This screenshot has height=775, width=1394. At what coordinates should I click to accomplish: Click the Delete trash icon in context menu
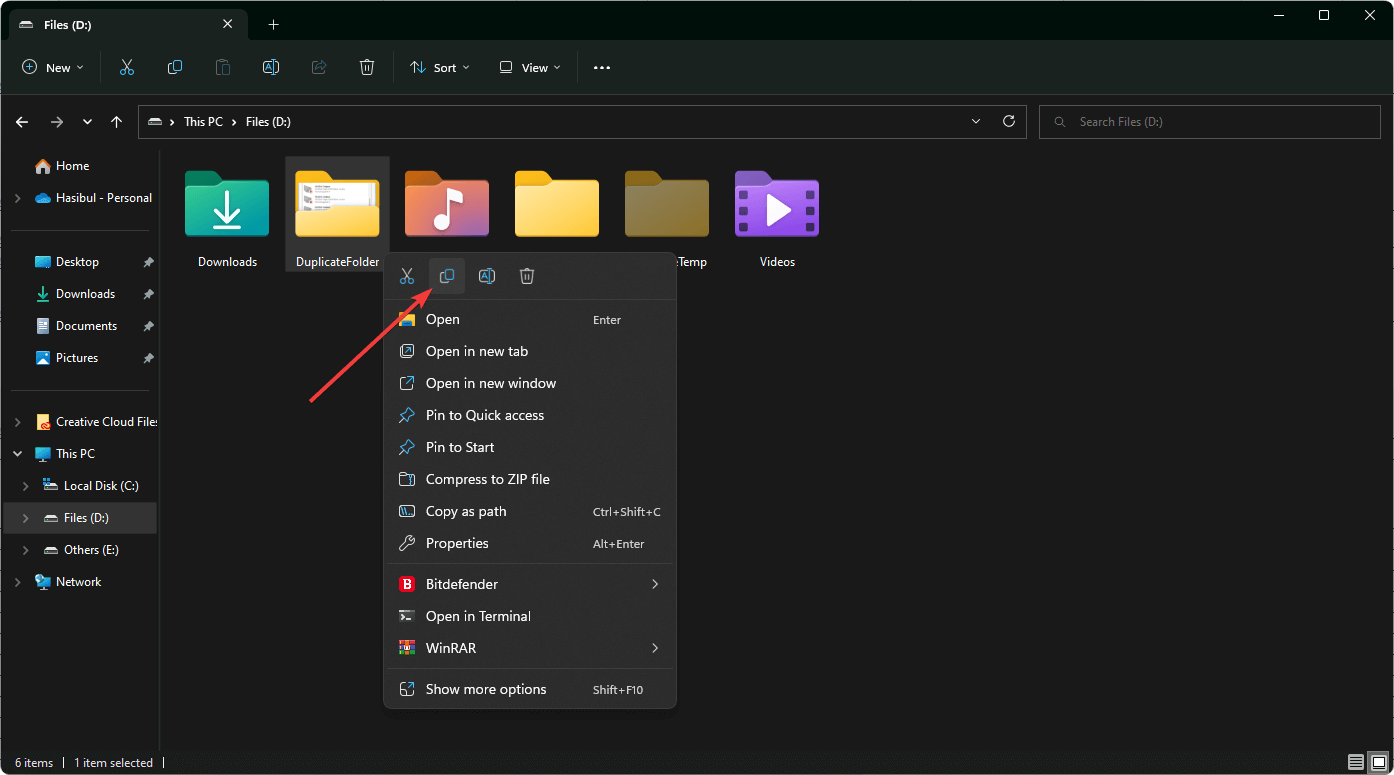click(527, 276)
